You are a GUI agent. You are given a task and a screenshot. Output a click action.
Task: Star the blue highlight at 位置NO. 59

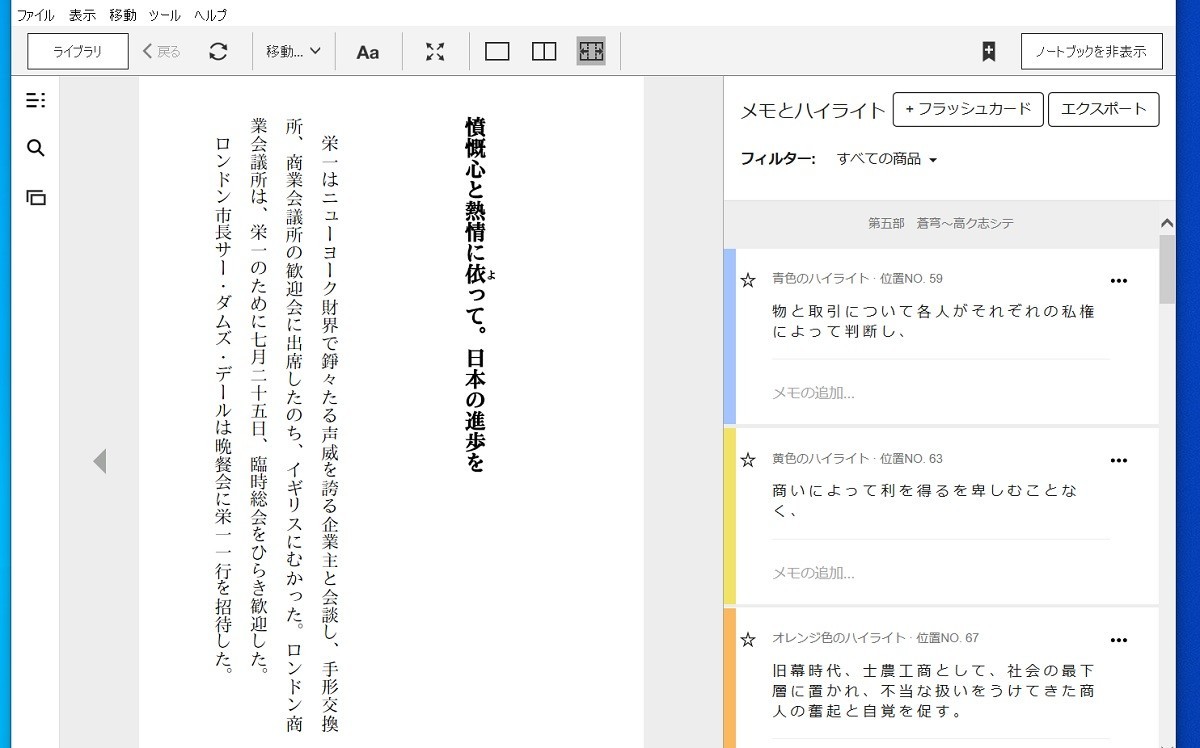[x=747, y=281]
